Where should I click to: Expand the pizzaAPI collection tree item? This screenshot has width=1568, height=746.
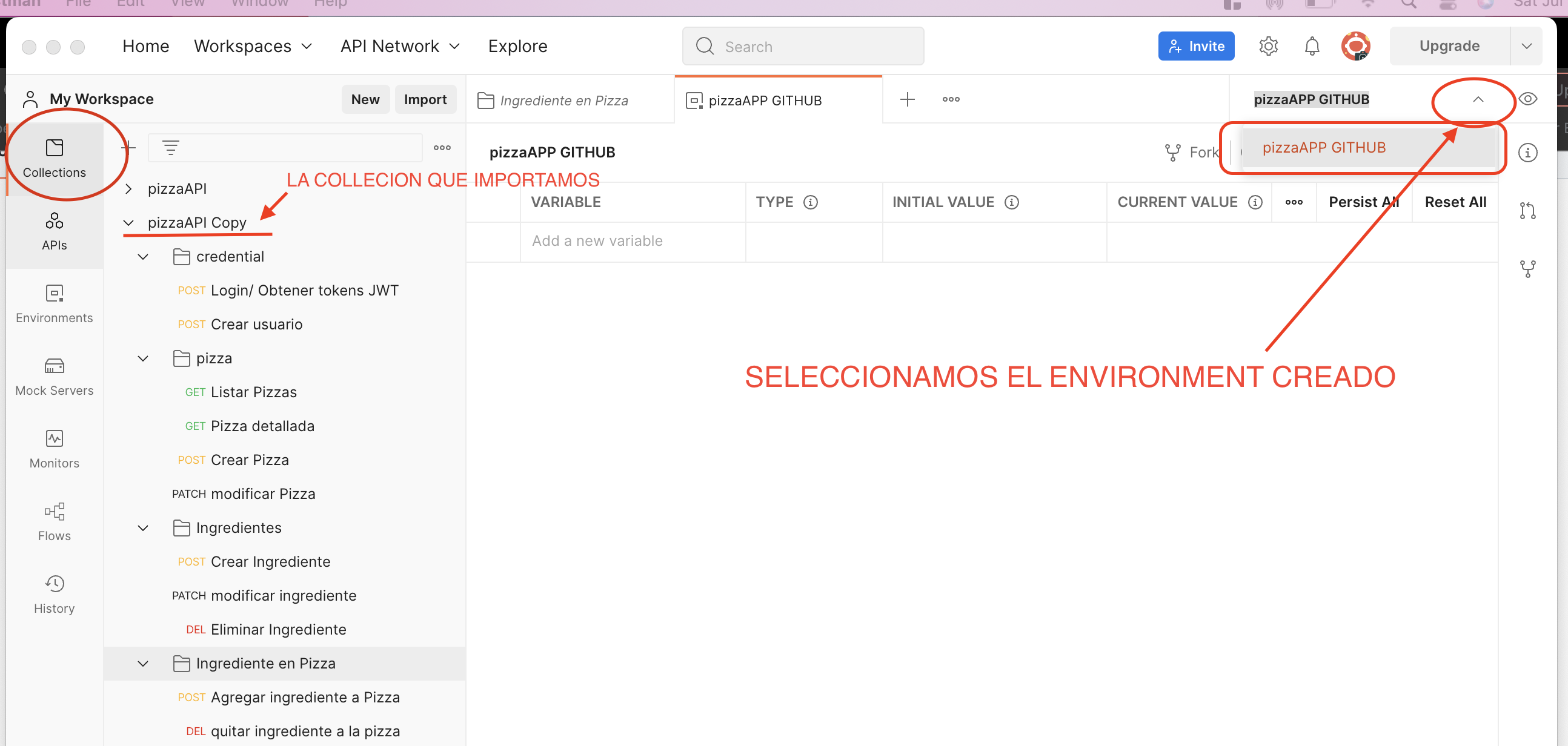coord(128,189)
